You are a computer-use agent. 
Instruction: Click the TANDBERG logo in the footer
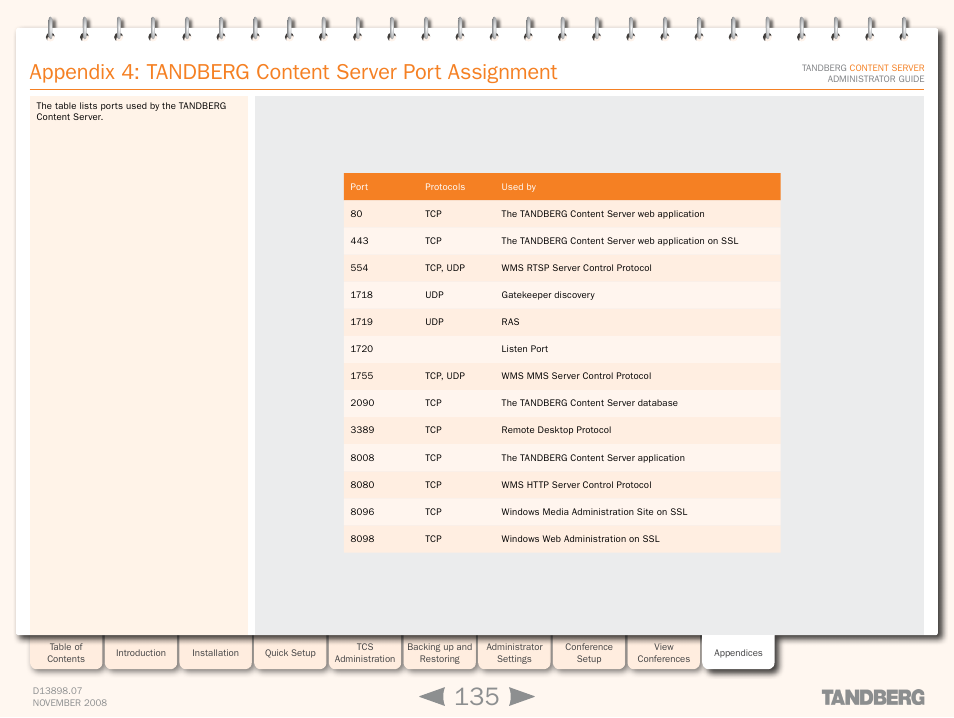pos(873,697)
